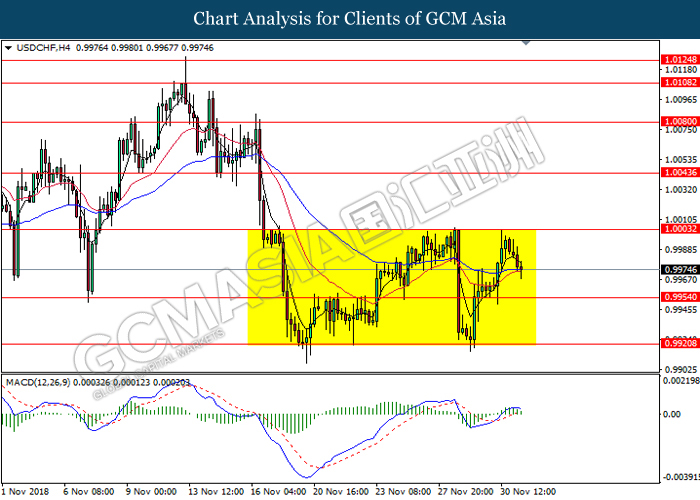Click the chart shift triangle marker

point(526,43)
